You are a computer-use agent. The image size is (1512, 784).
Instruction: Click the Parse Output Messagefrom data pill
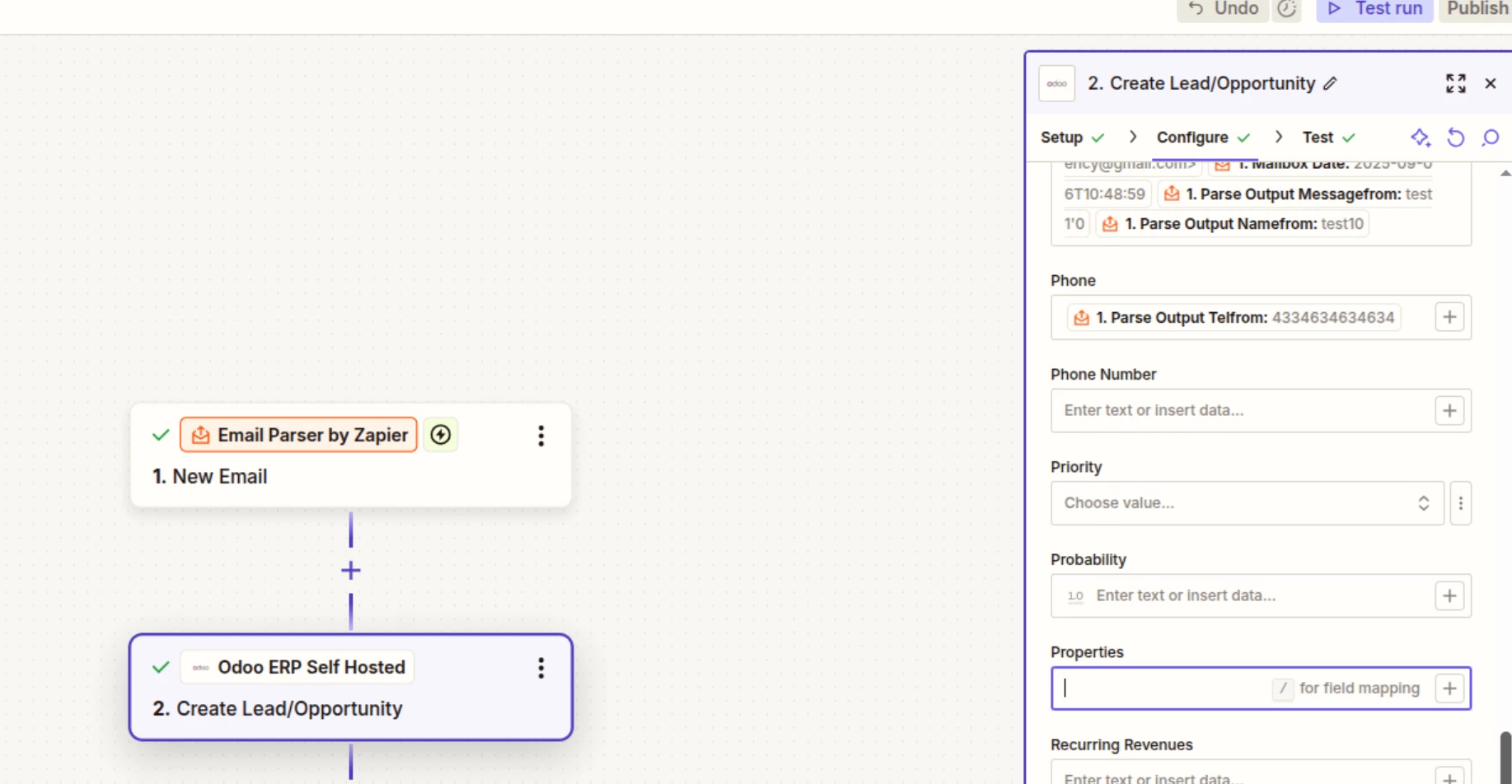click(x=1298, y=194)
